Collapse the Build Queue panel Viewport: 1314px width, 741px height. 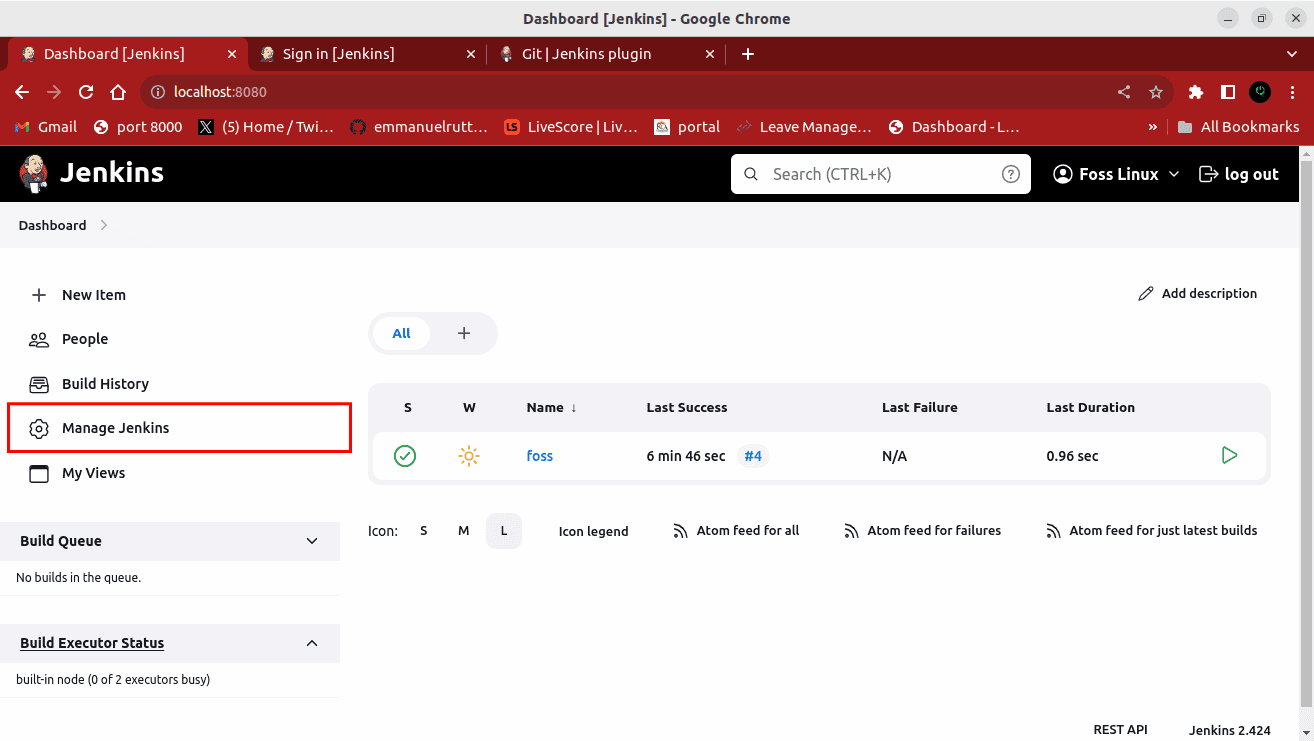point(312,541)
